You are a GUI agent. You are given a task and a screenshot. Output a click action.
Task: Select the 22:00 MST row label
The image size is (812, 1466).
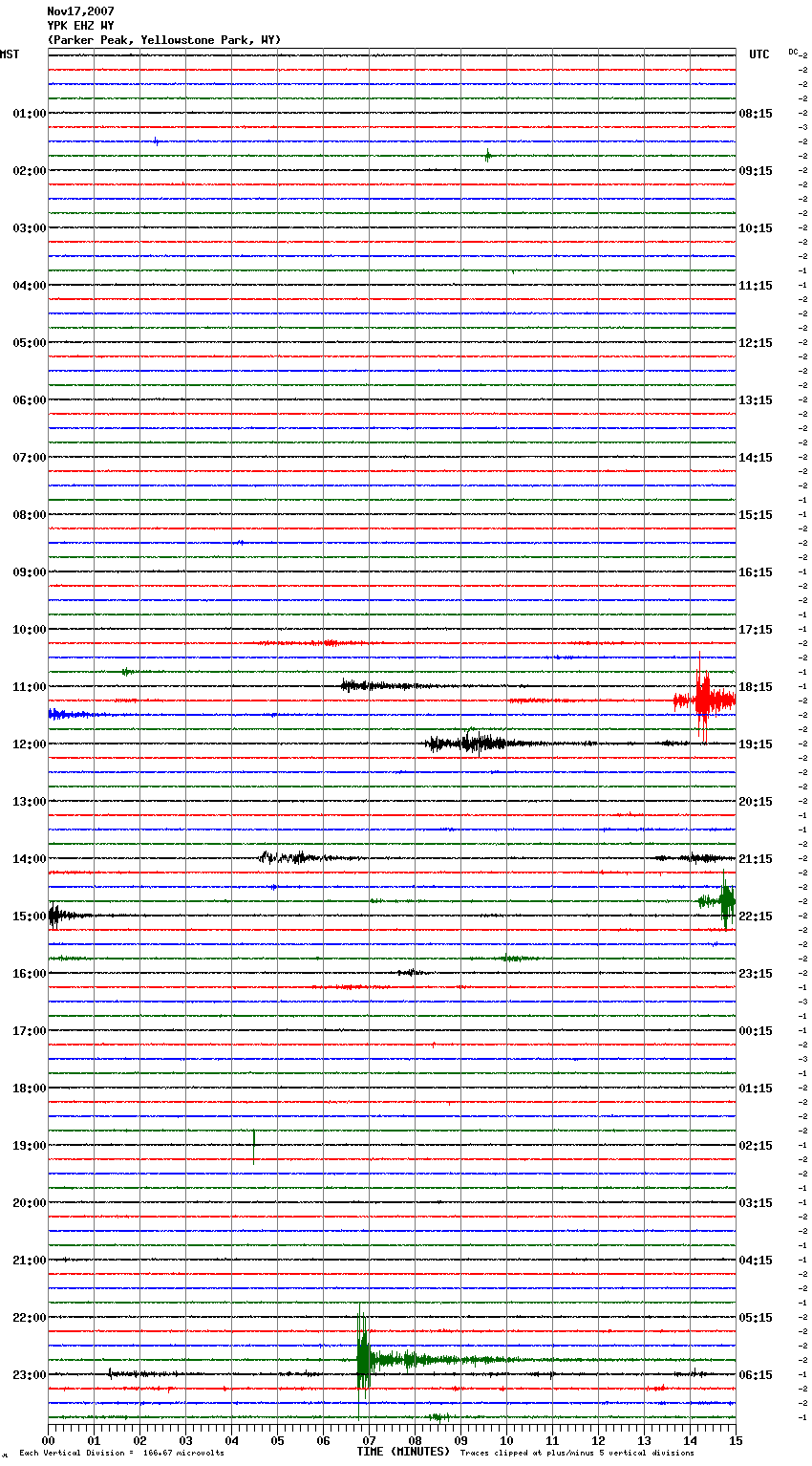[30, 1318]
